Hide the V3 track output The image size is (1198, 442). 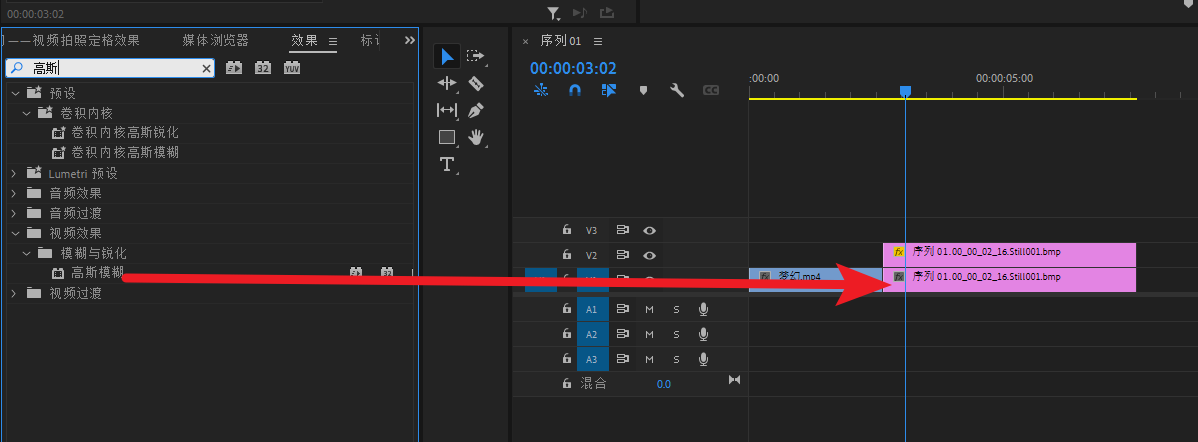650,230
